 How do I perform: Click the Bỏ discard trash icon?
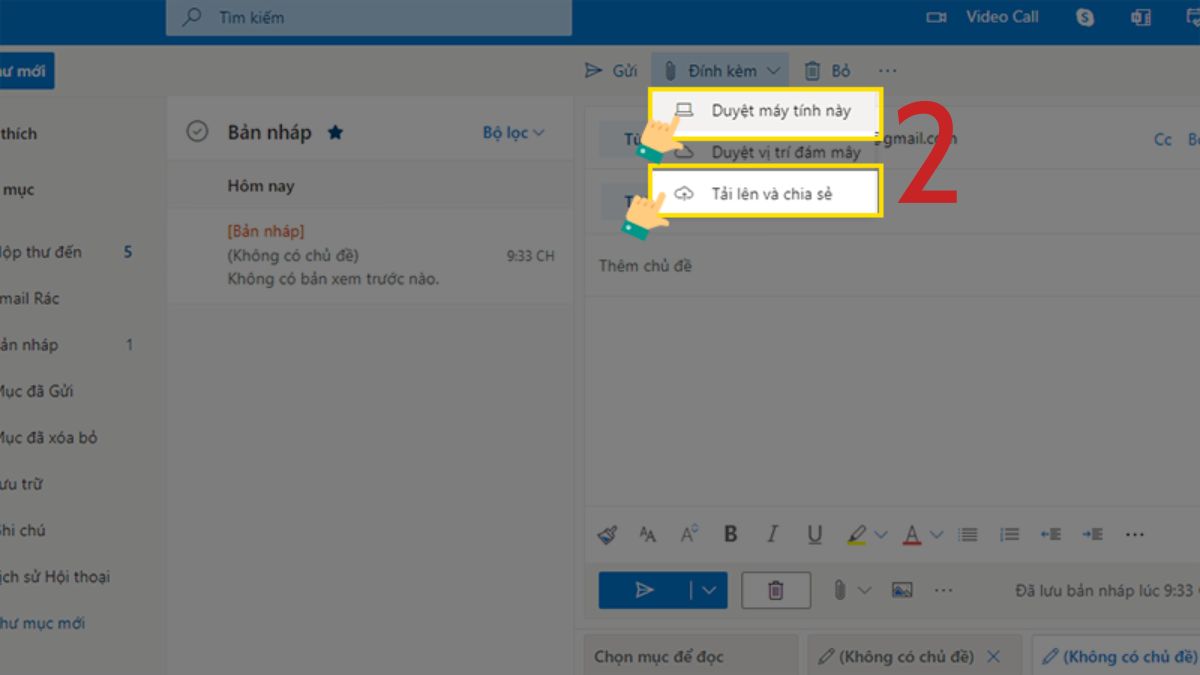coord(813,71)
